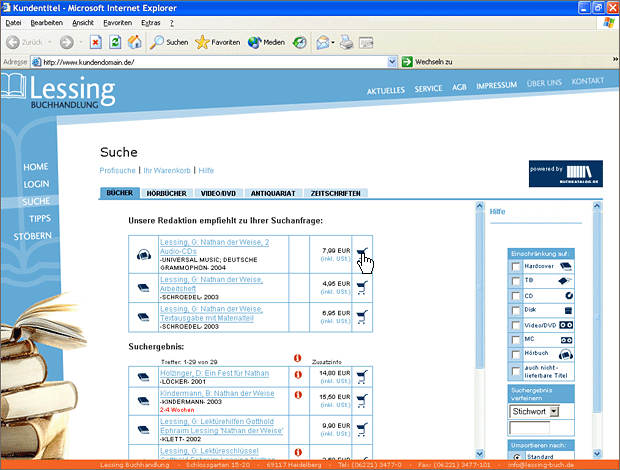Image resolution: width=620 pixels, height=470 pixels.
Task: Open the Bearbeiten menu
Action: pos(46,23)
